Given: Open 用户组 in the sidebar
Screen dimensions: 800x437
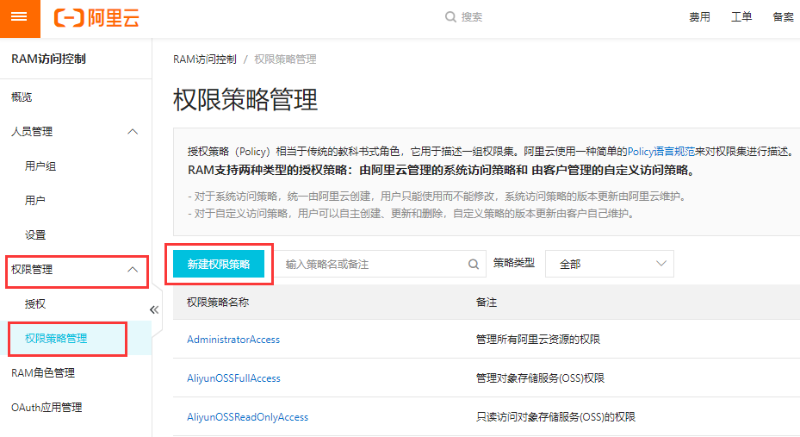Looking at the screenshot, I should point(40,166).
